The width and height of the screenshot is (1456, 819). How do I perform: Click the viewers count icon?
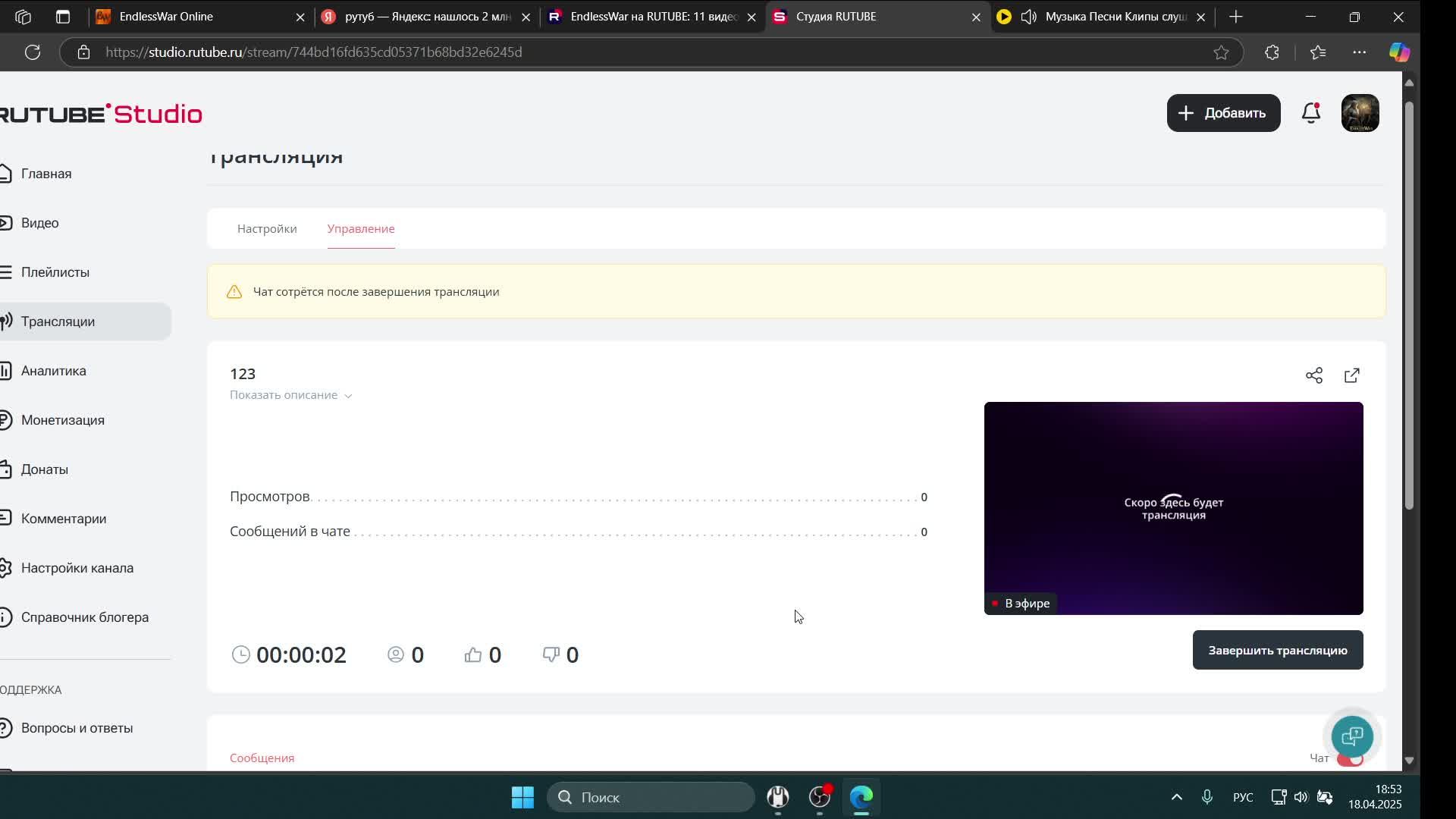click(396, 654)
